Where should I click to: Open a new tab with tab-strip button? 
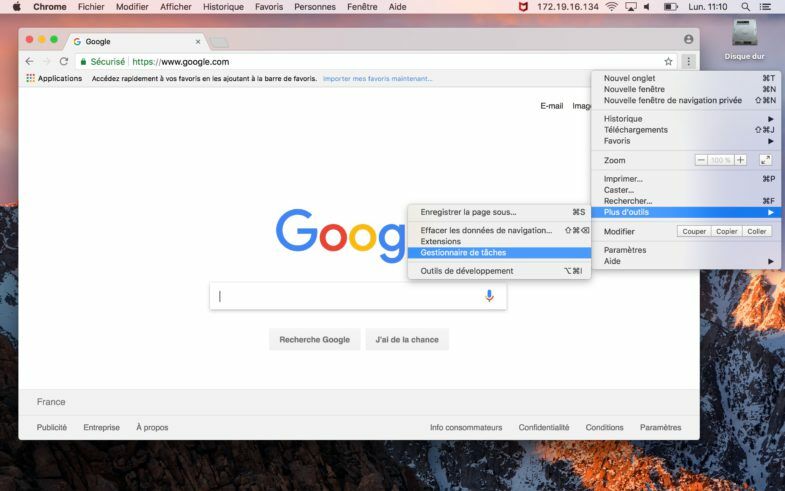tap(219, 43)
